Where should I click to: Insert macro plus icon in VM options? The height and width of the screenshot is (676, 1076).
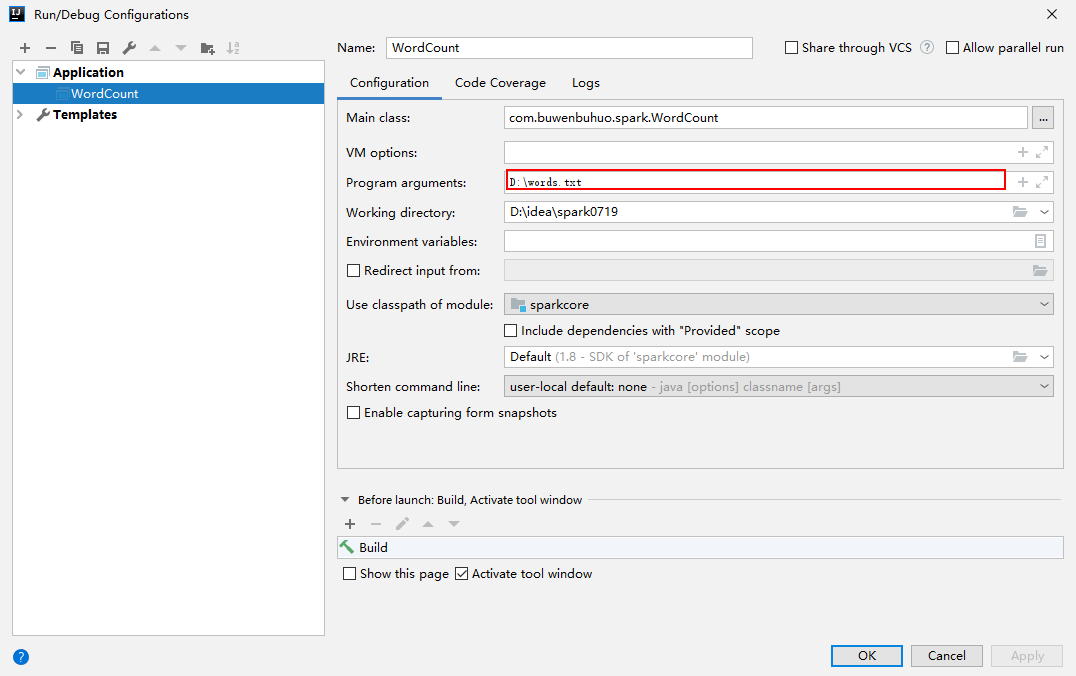pyautogui.click(x=1022, y=152)
